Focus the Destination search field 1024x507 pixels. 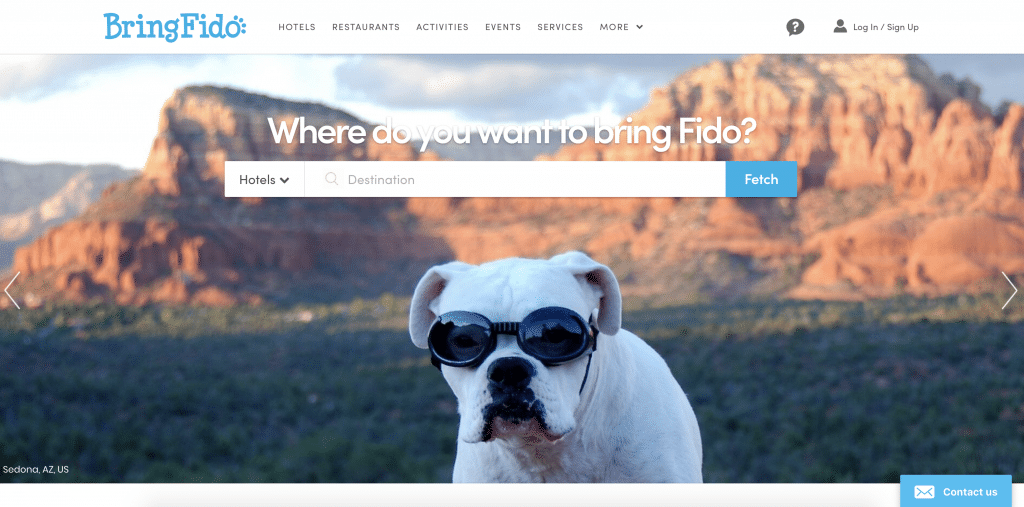[x=515, y=179]
